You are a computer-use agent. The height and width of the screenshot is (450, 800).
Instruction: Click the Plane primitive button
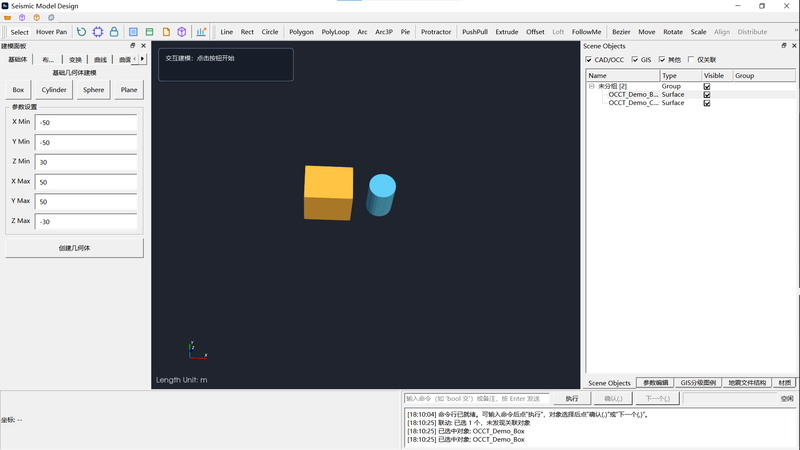point(129,90)
